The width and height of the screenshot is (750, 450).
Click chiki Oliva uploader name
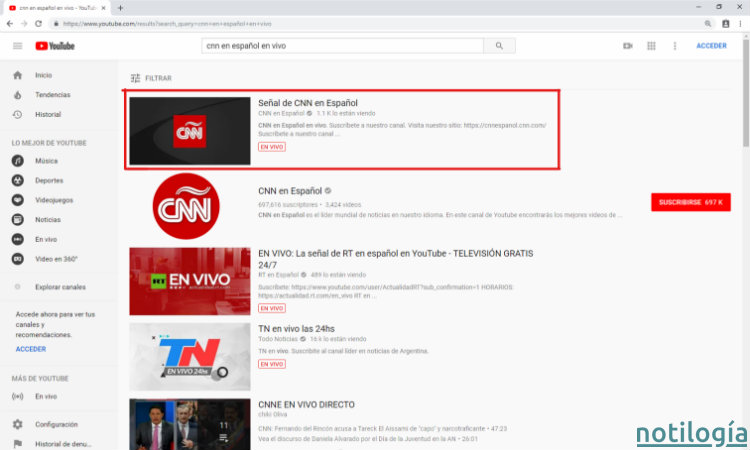(x=273, y=415)
